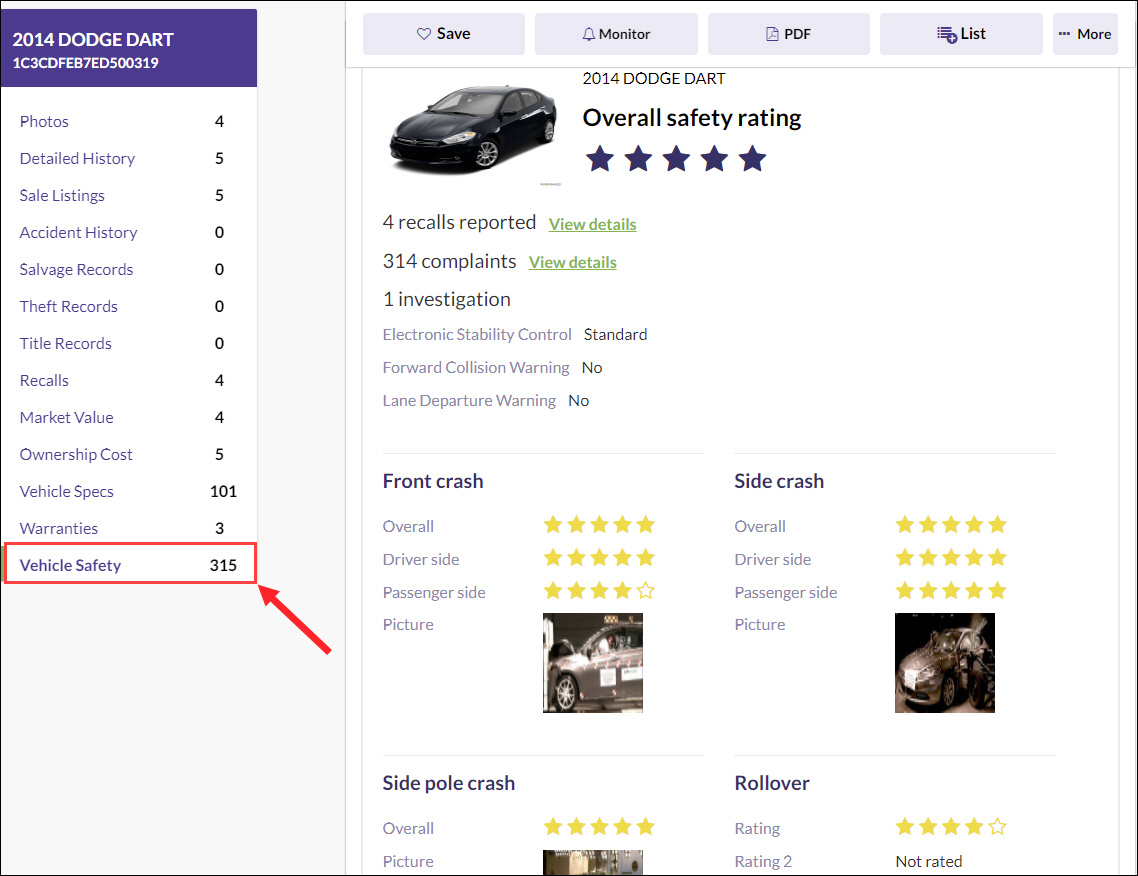
Task: Click the 'Front crash' heading
Action: click(x=433, y=481)
